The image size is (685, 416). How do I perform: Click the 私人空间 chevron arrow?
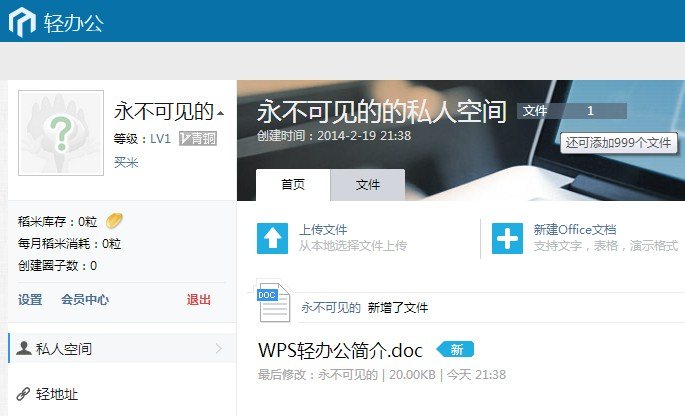pos(219,348)
